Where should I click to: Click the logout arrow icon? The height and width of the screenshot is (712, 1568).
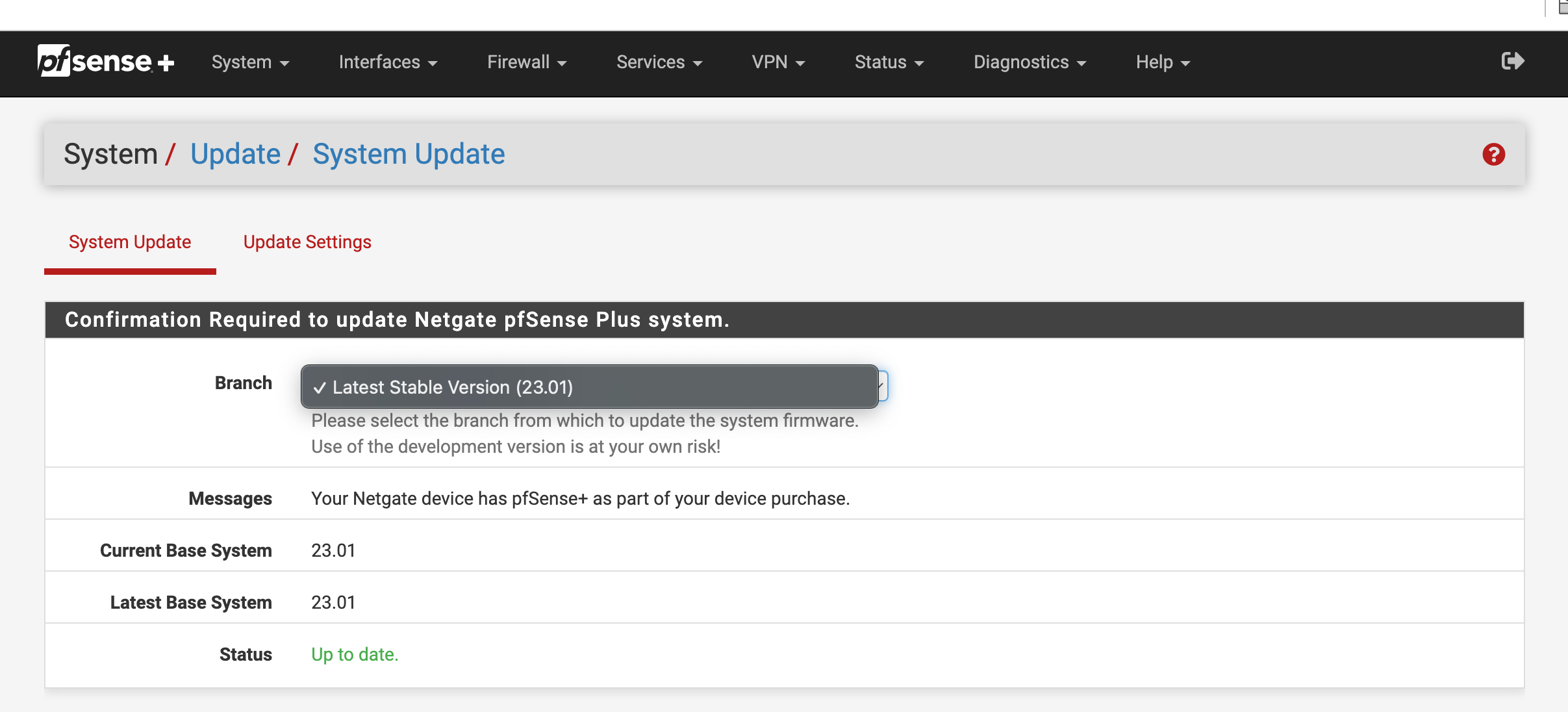pyautogui.click(x=1513, y=61)
